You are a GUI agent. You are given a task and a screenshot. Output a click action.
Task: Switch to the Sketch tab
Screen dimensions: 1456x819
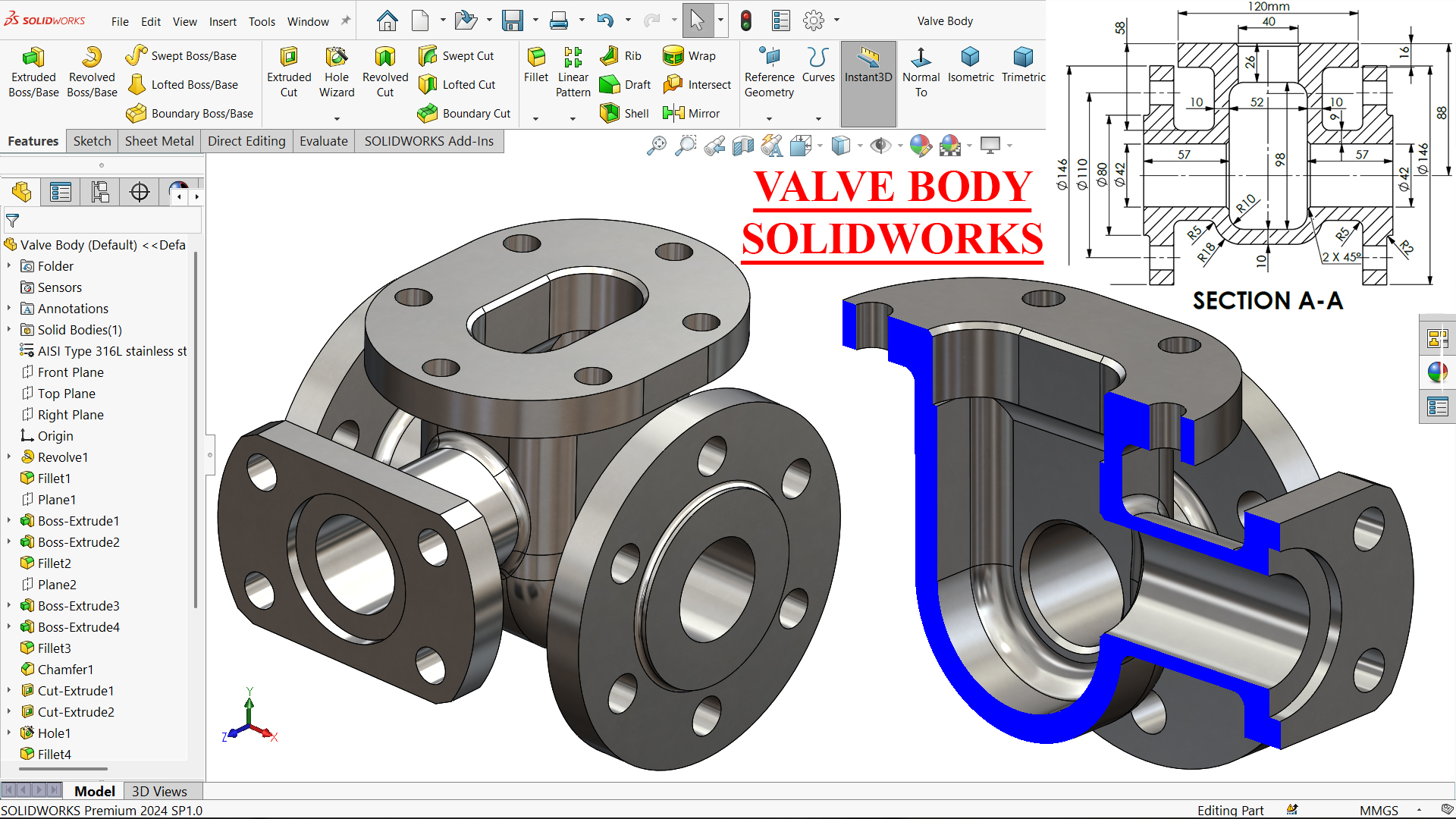[93, 141]
